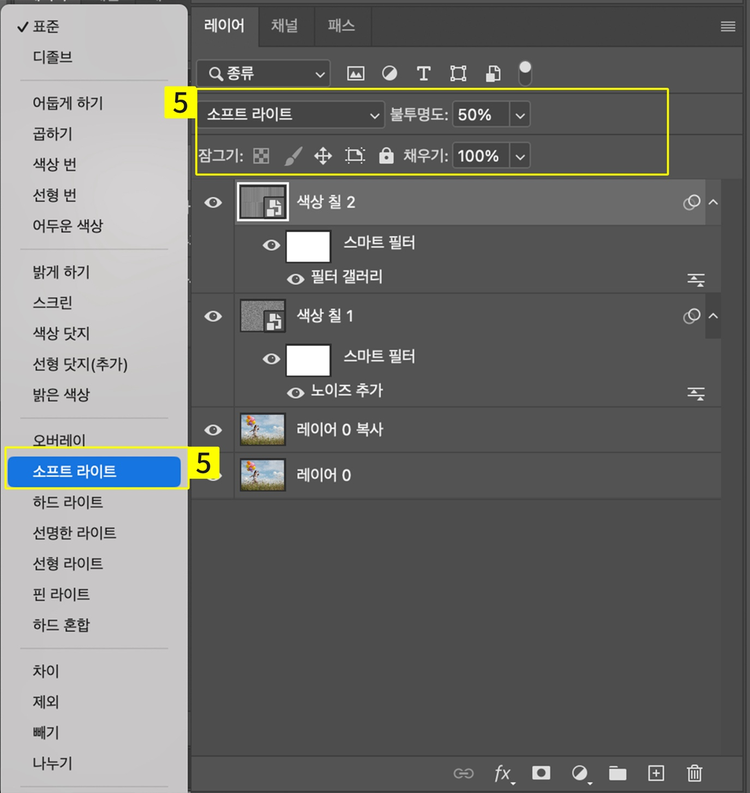The image size is (750, 793).
Task: Create a new layer
Action: click(x=656, y=773)
